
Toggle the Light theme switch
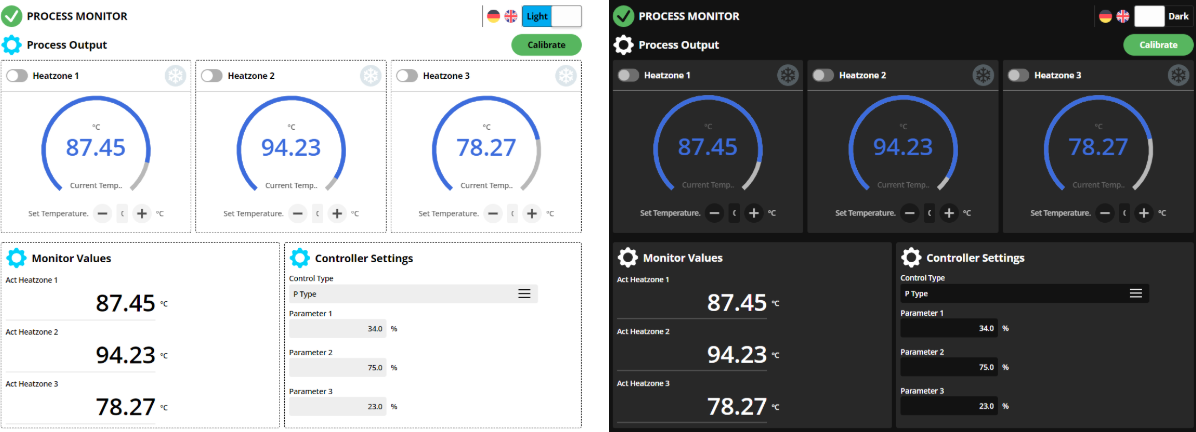click(x=551, y=16)
